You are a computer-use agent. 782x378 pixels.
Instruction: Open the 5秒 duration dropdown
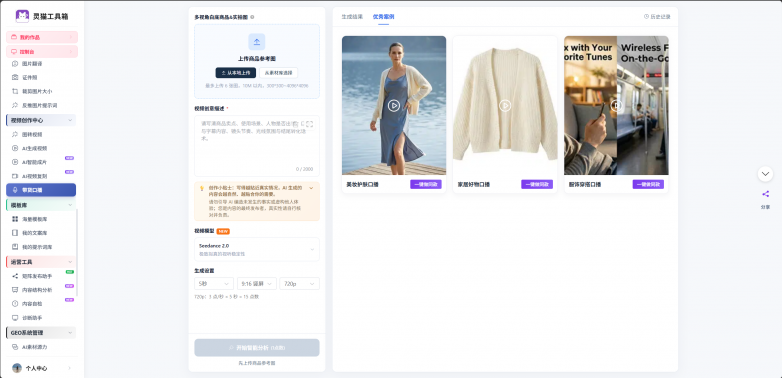(214, 284)
